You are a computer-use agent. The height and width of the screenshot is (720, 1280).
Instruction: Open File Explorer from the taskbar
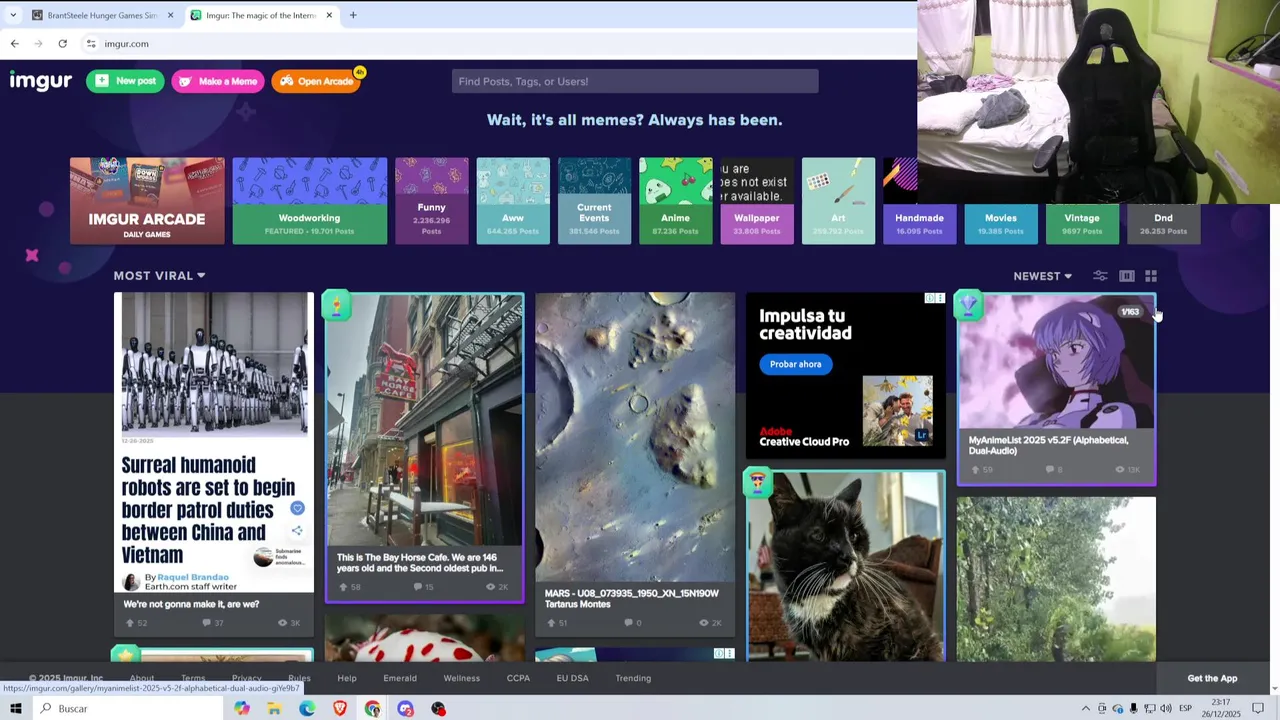tap(274, 708)
